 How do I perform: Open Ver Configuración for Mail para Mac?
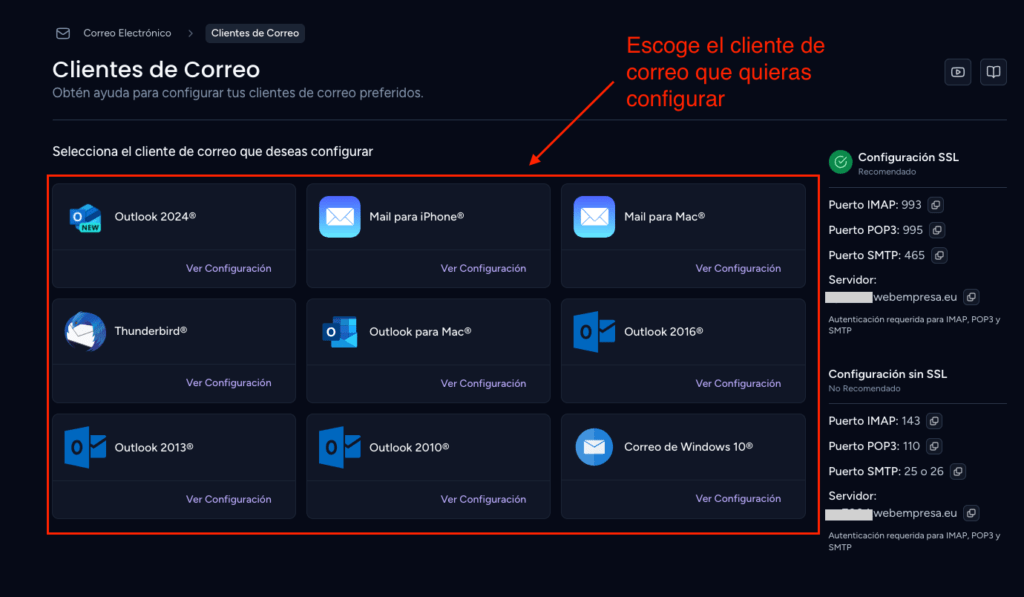[738, 268]
